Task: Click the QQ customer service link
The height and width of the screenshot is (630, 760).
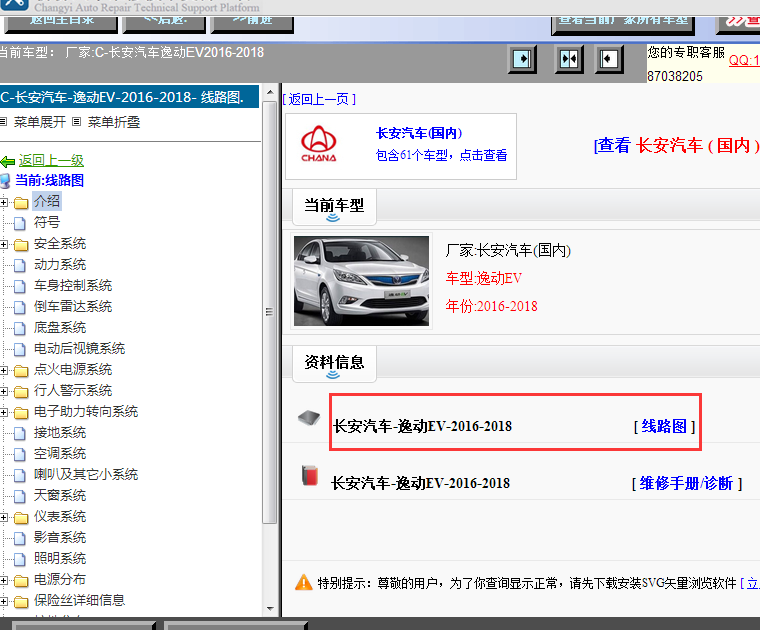Action: [x=744, y=61]
